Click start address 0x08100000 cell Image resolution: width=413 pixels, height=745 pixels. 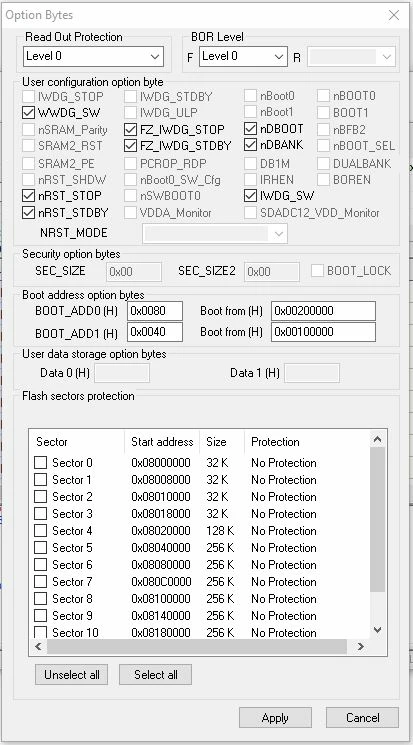click(x=161, y=599)
